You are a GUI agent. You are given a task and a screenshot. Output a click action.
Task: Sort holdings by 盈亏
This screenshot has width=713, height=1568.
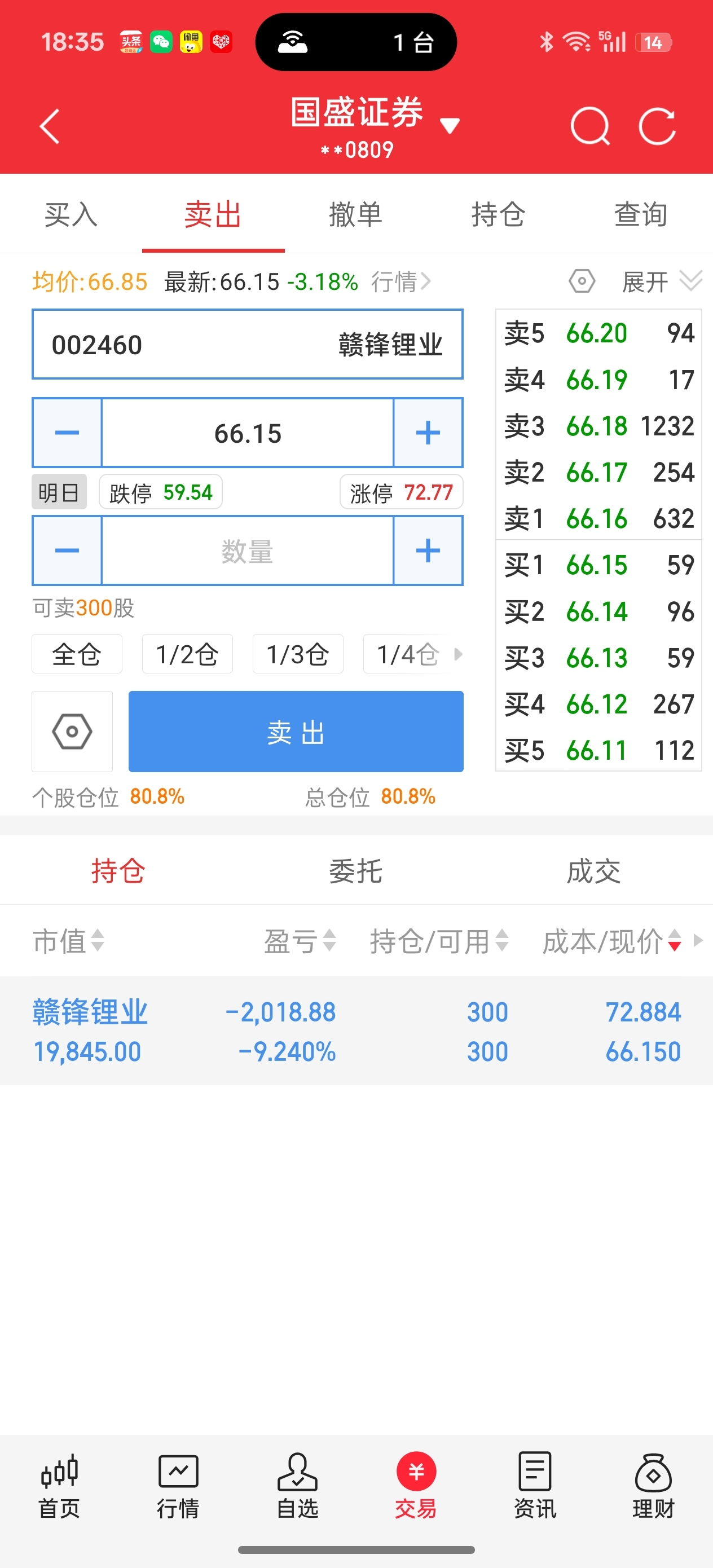[300, 940]
